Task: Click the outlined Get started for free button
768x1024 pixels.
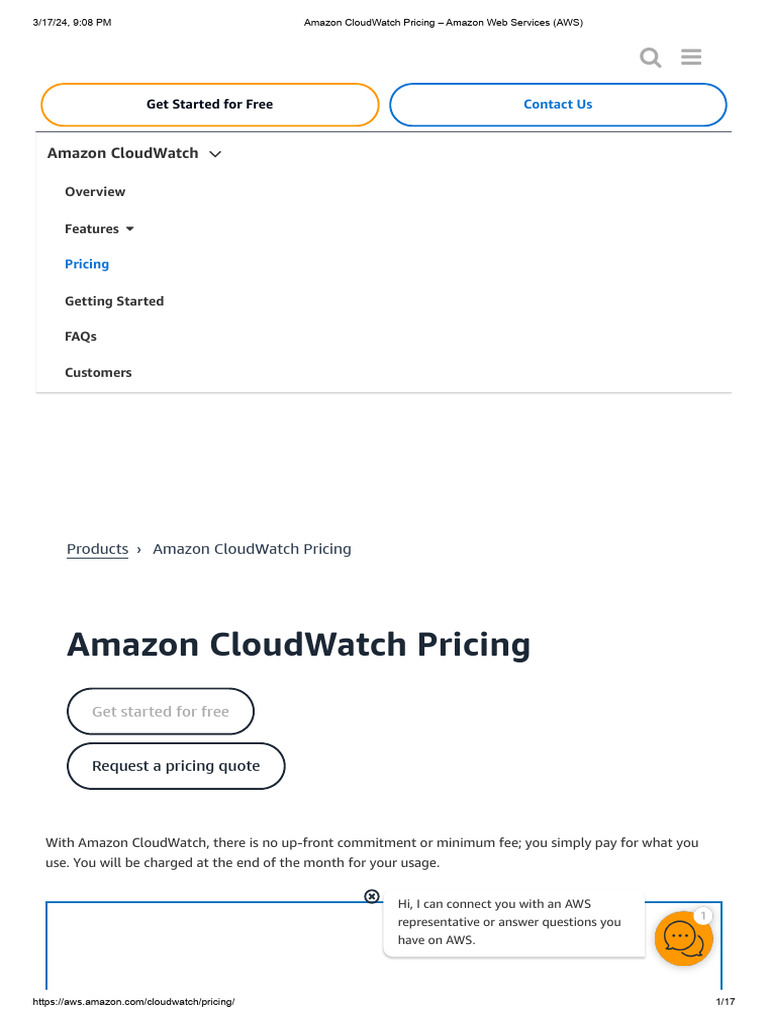Action: coord(160,712)
